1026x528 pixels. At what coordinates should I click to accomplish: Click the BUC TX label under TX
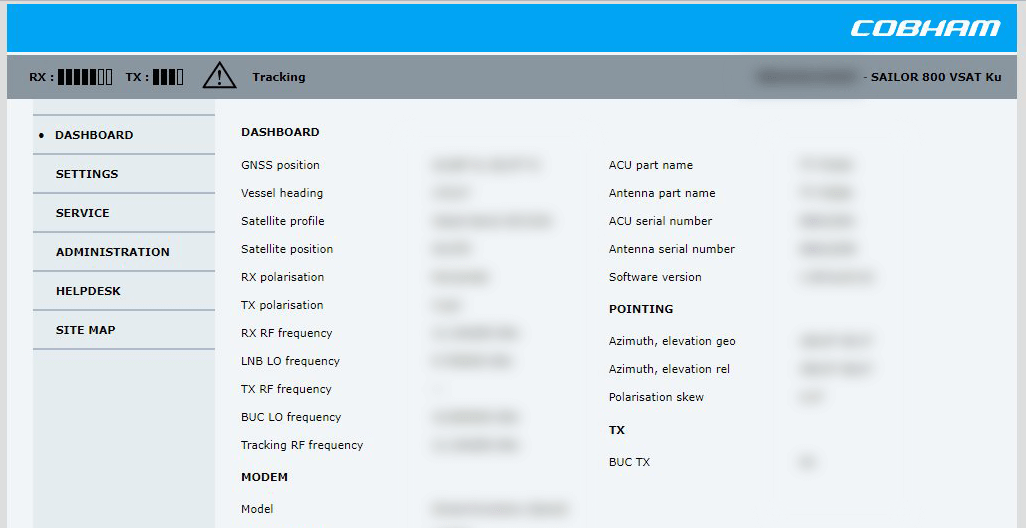pyautogui.click(x=629, y=462)
